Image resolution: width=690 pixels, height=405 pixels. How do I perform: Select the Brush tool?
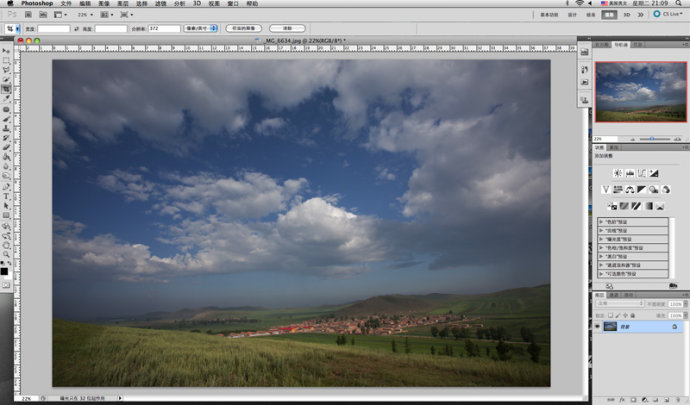coord(6,119)
